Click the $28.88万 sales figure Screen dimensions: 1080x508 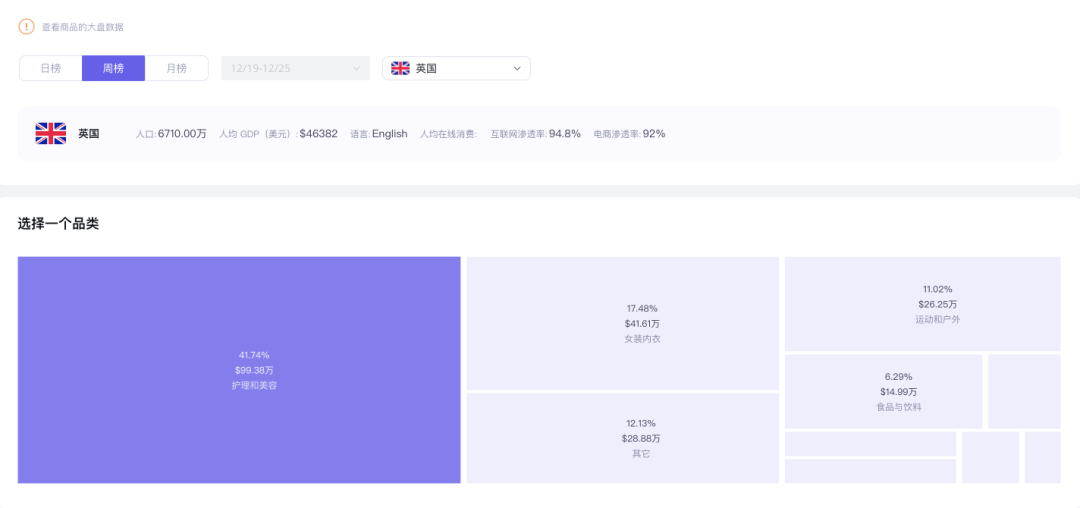tap(641, 438)
